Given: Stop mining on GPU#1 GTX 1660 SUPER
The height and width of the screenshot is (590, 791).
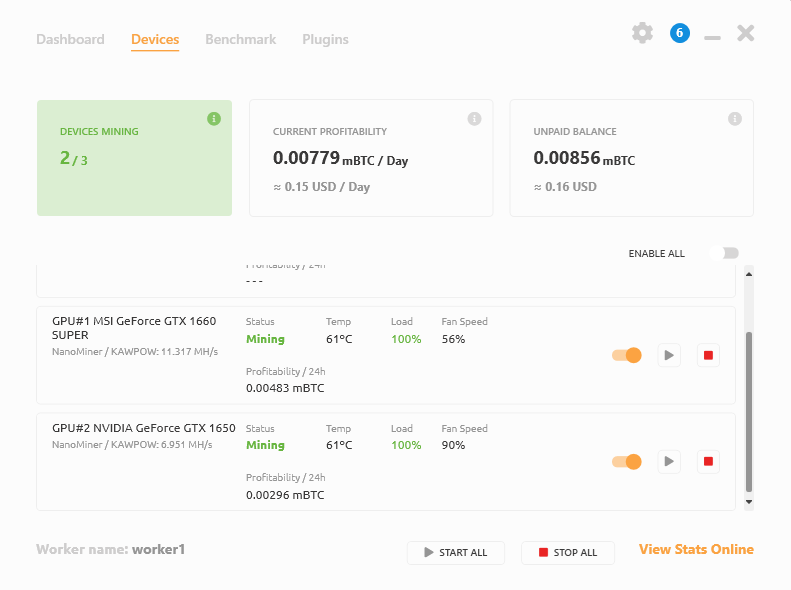Looking at the screenshot, I should pyautogui.click(x=708, y=355).
